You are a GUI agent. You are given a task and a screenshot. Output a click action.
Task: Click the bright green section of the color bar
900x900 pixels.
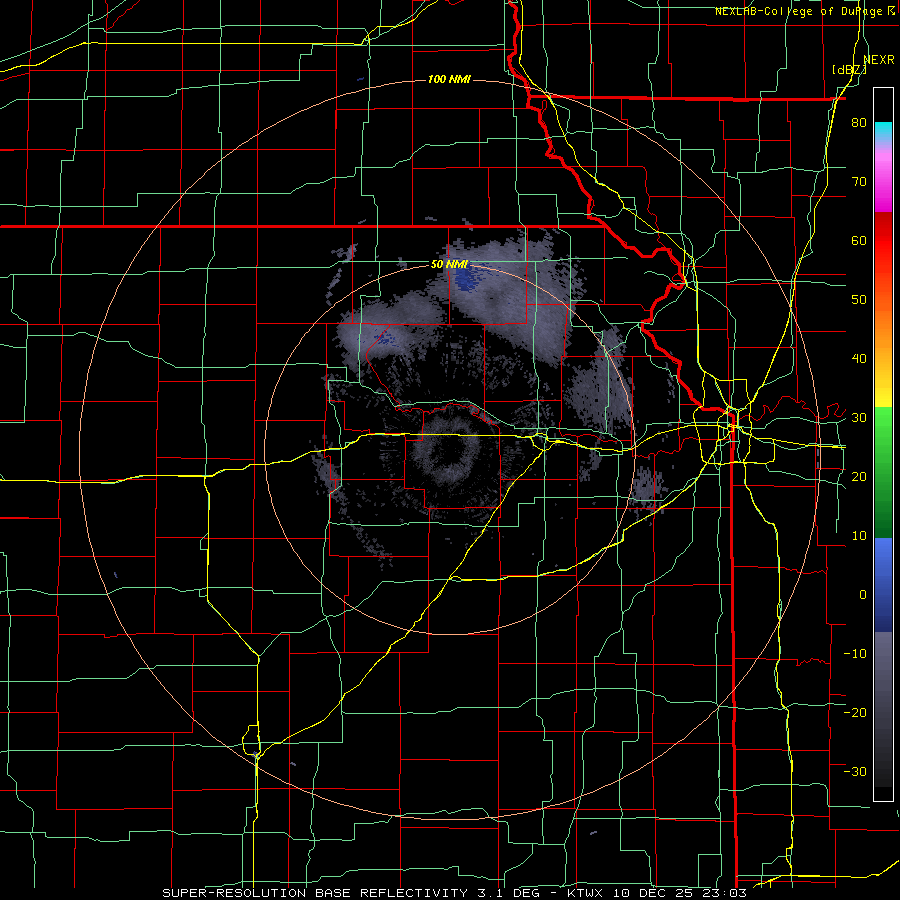point(883,430)
